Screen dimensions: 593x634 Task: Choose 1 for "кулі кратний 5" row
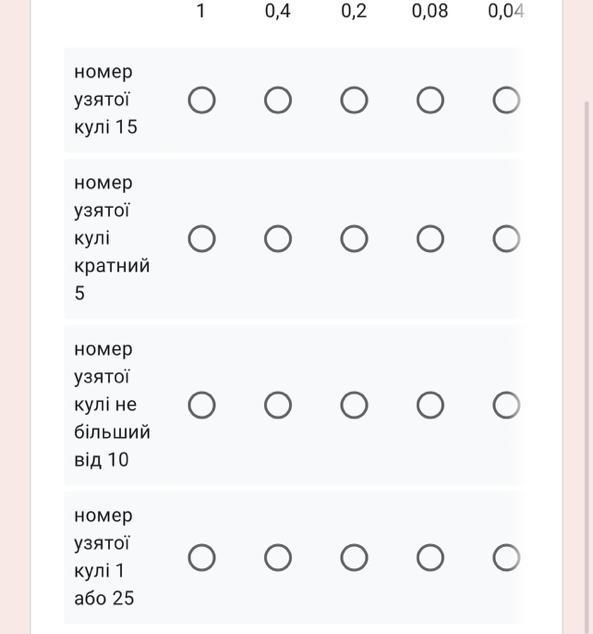click(202, 239)
